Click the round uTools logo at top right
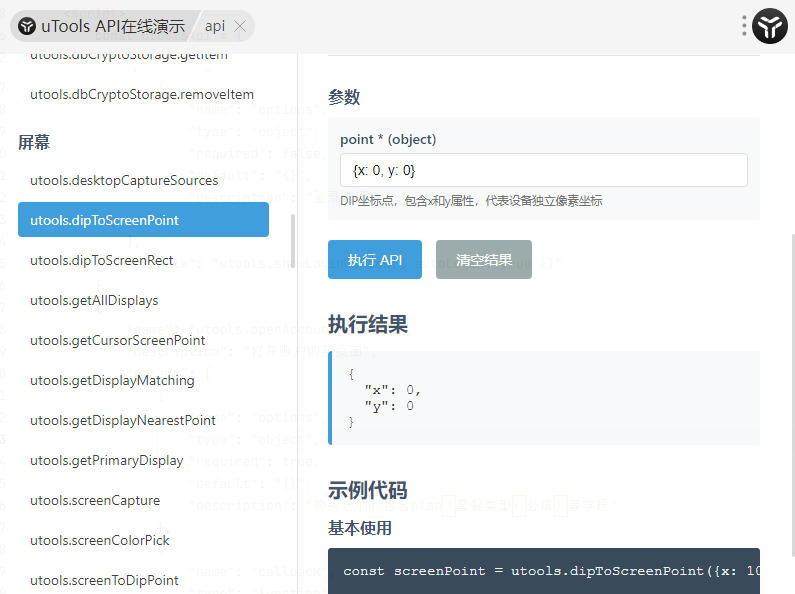Image resolution: width=795 pixels, height=594 pixels. click(771, 26)
